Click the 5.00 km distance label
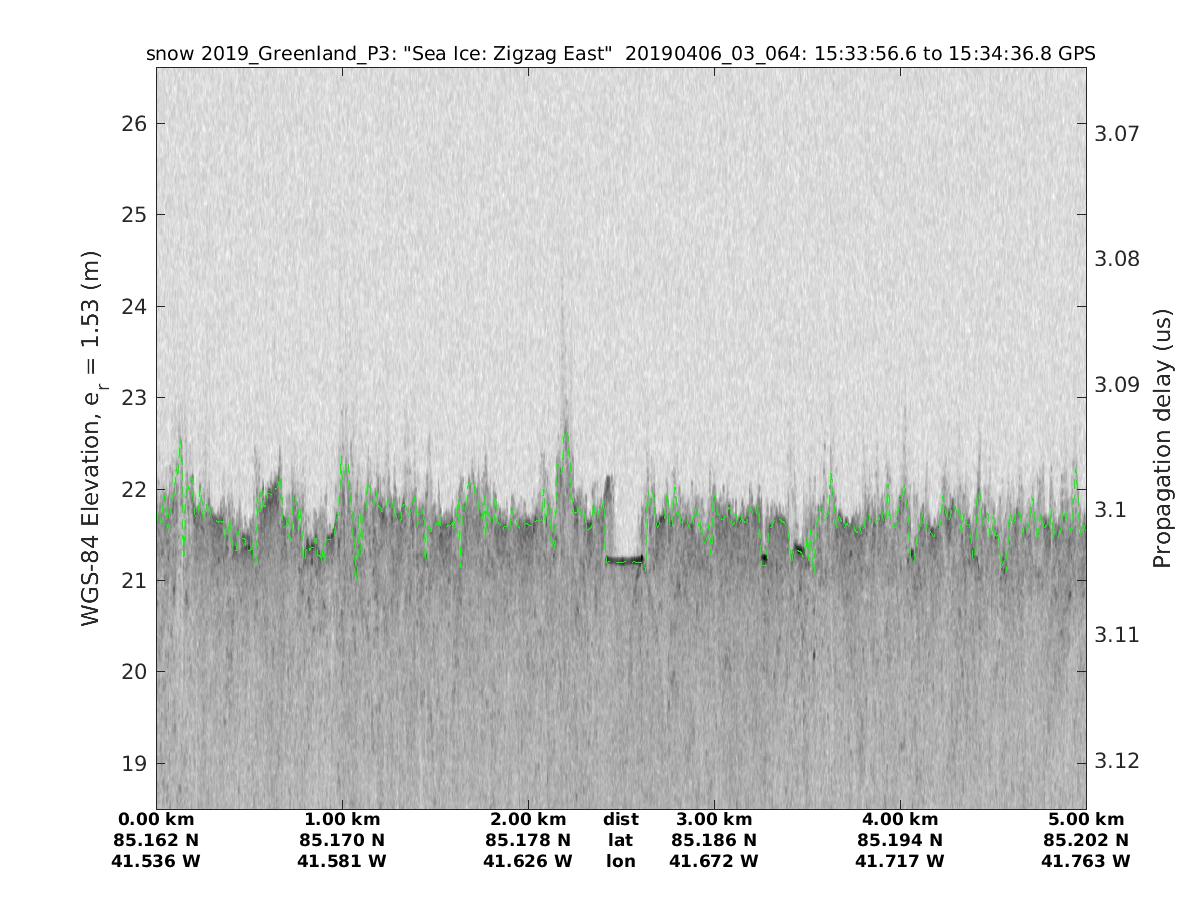This screenshot has width=1200, height=900. (1085, 819)
